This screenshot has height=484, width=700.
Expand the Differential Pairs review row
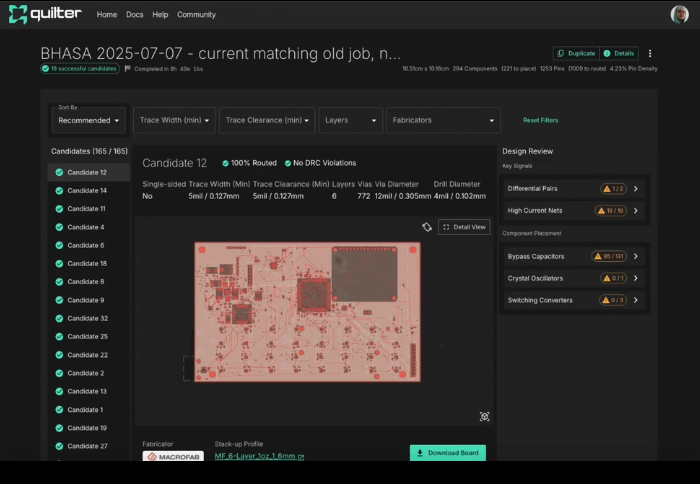[x=635, y=188]
